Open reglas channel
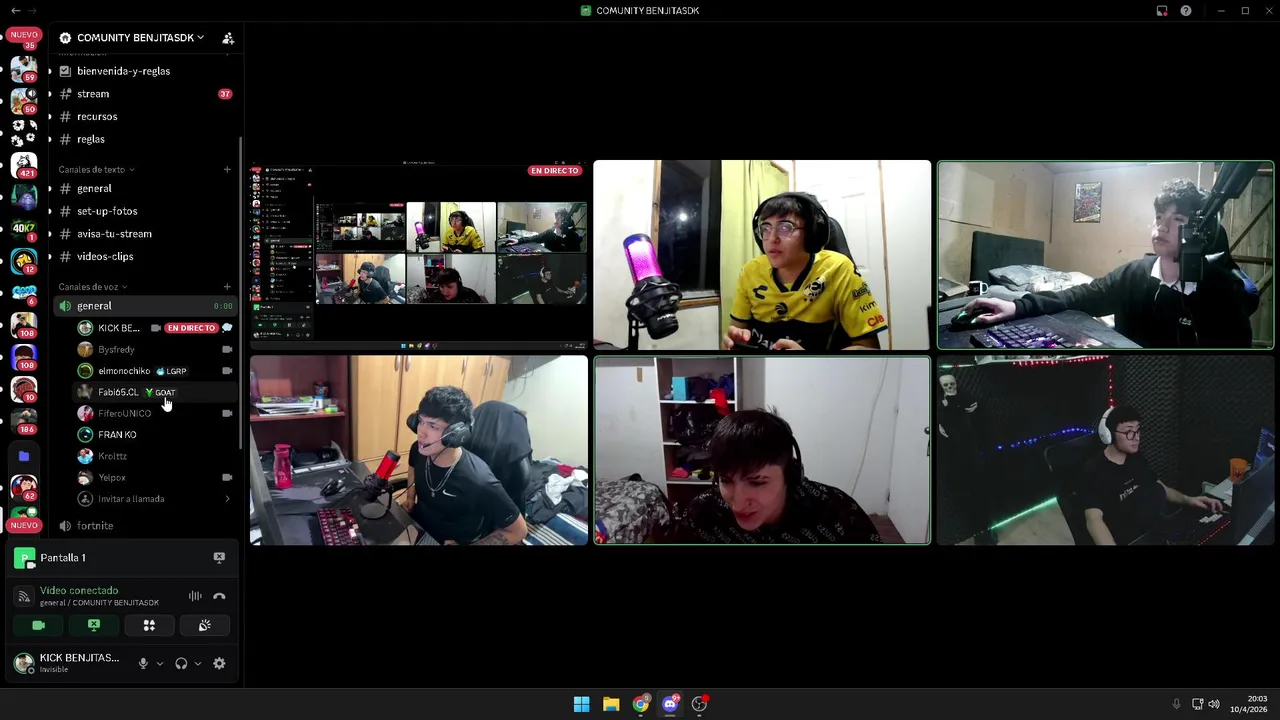 144,140
